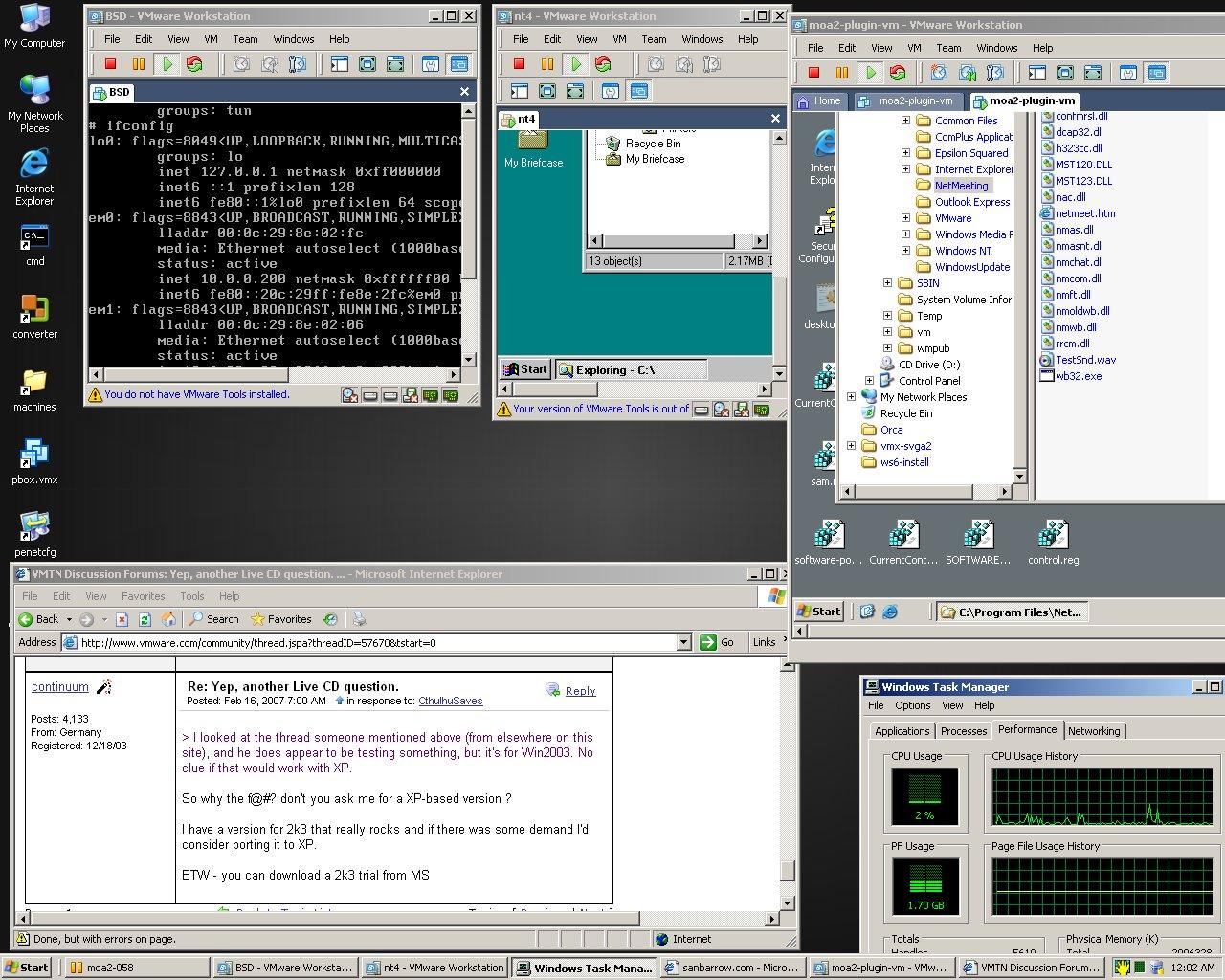Select NetMeeting folder in the tree
This screenshot has width=1225, height=980.
tap(961, 186)
